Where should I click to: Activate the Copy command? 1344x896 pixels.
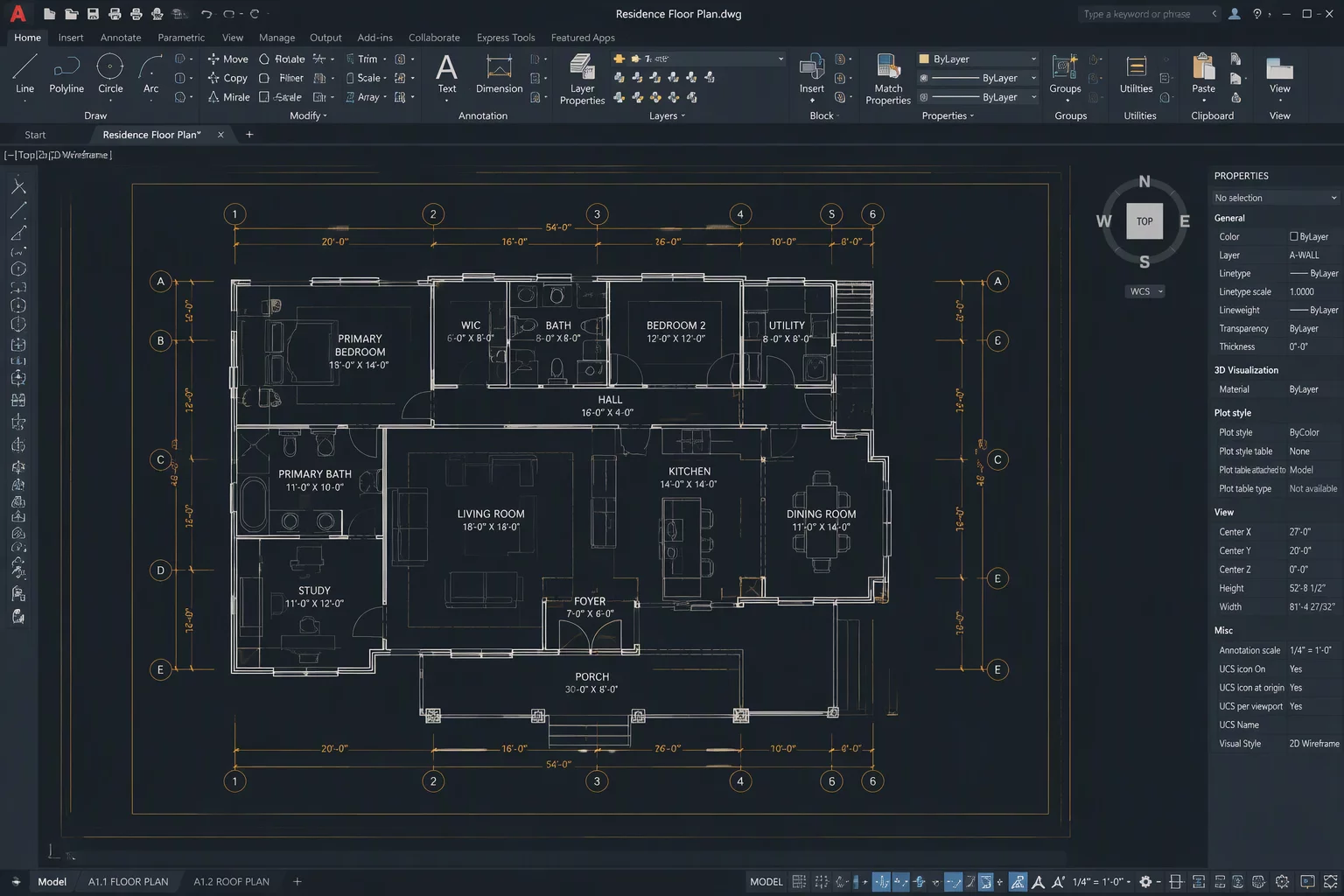[227, 78]
